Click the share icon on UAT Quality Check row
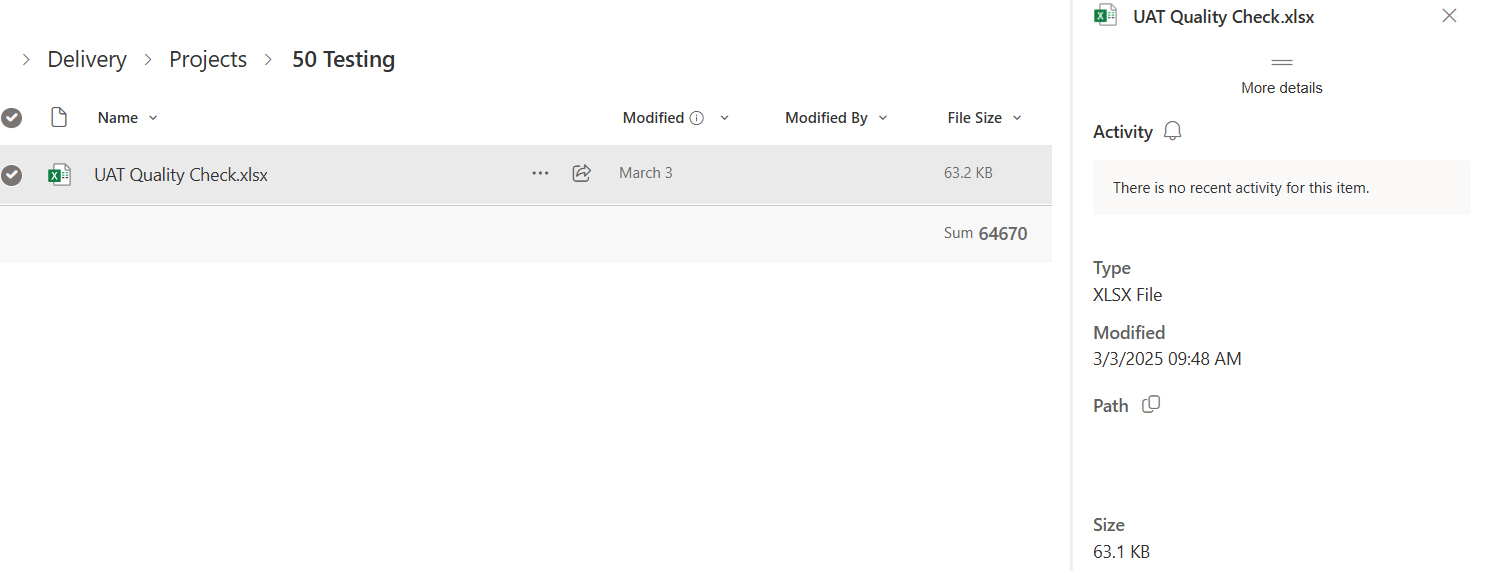 pyautogui.click(x=581, y=173)
